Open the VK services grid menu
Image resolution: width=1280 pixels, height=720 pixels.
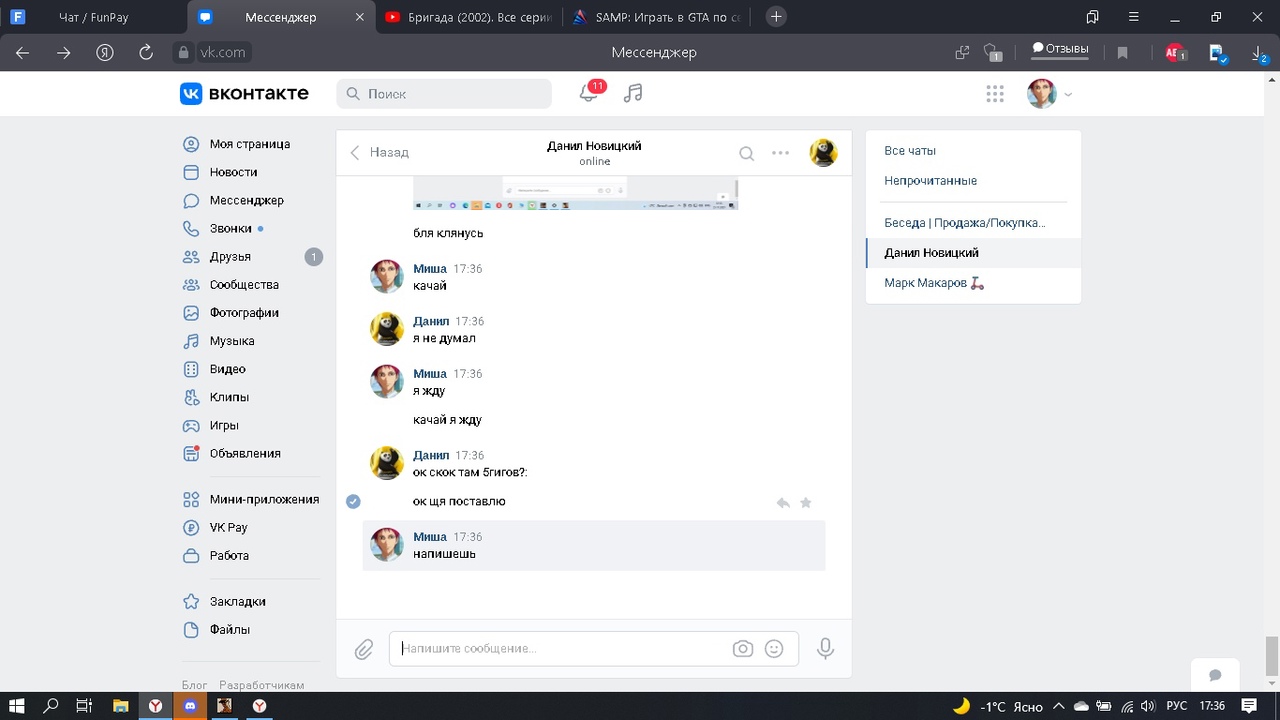coord(995,94)
